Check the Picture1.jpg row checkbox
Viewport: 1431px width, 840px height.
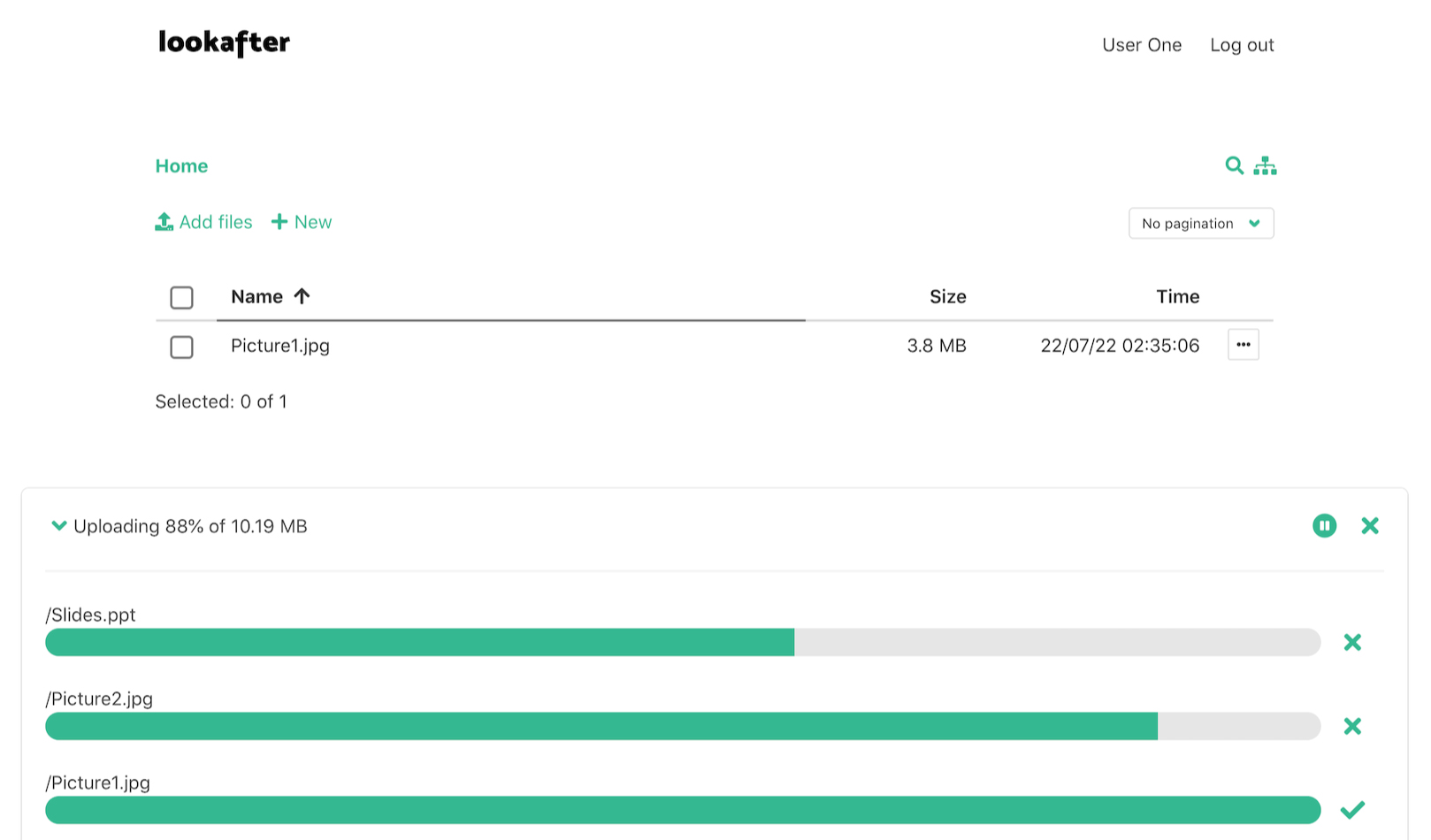pyautogui.click(x=181, y=347)
